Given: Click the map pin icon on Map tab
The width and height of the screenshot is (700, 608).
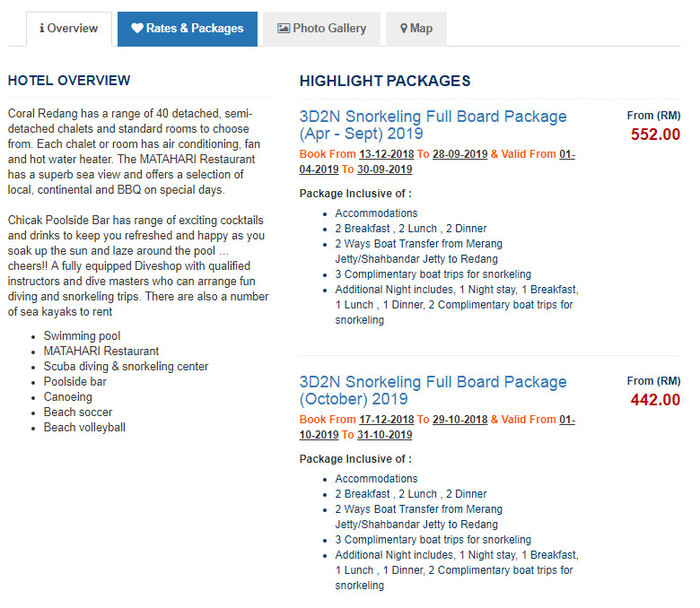Looking at the screenshot, I should (x=404, y=29).
